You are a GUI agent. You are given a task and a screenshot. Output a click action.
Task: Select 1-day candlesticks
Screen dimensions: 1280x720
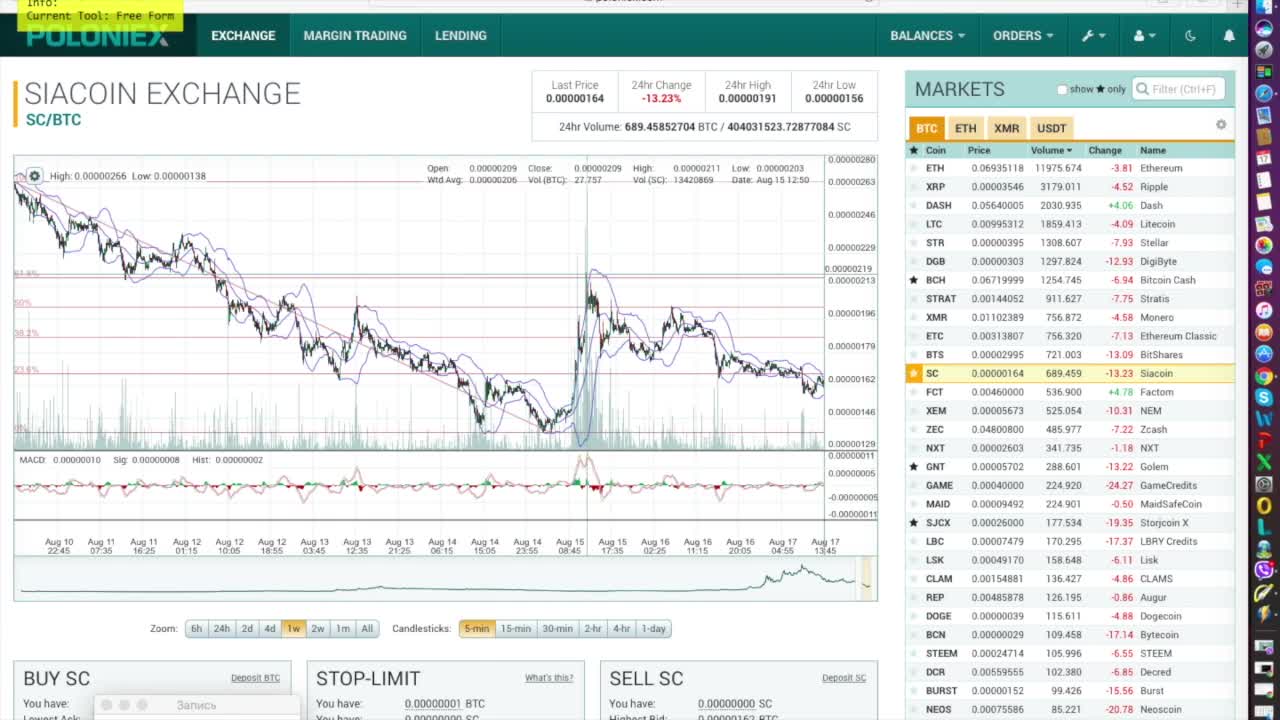coord(654,629)
